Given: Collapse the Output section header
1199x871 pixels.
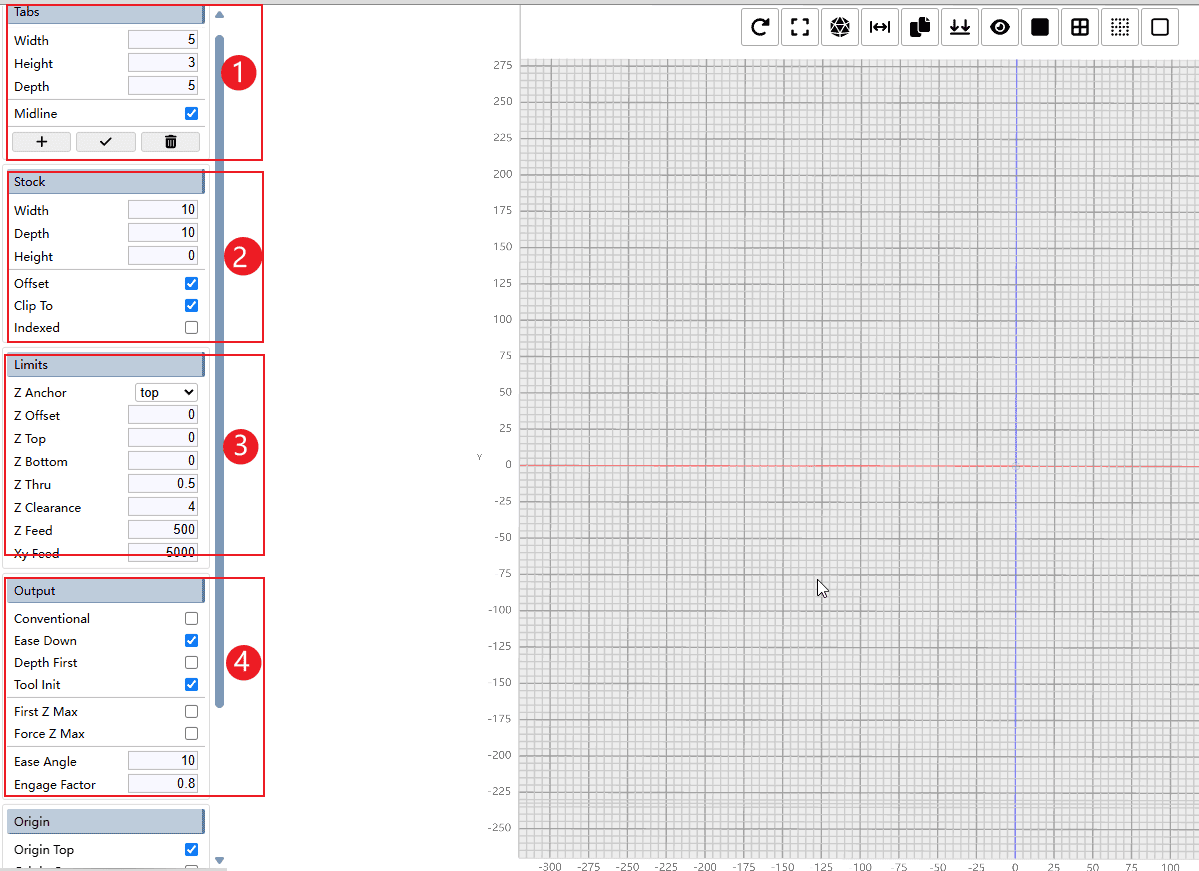Looking at the screenshot, I should [105, 591].
